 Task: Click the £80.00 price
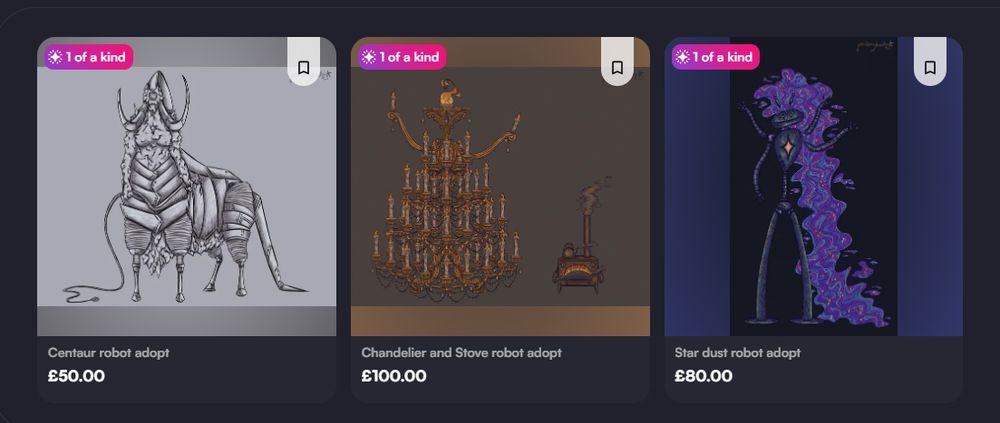click(703, 377)
